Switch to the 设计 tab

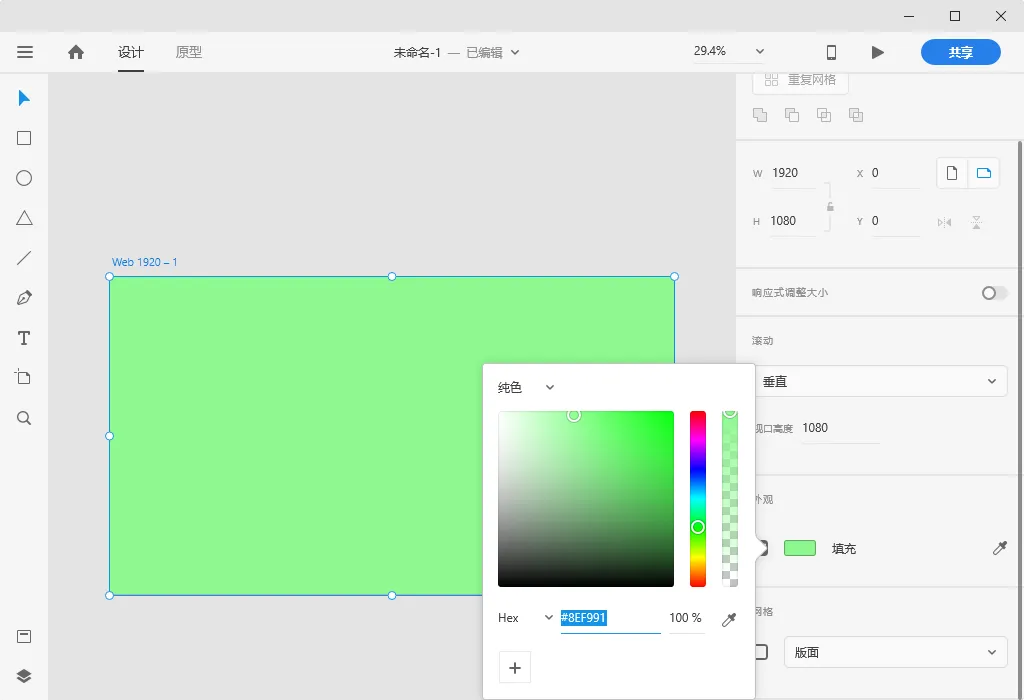(x=131, y=52)
